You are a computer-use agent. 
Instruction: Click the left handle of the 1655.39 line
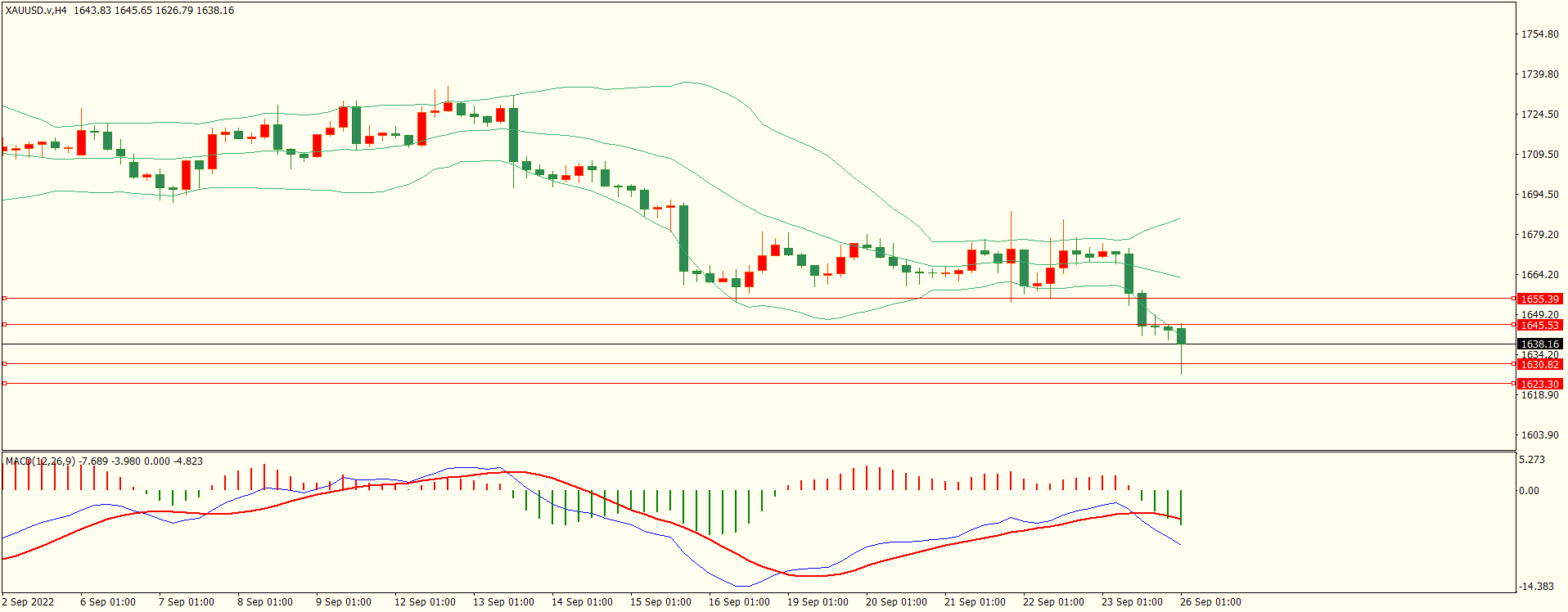tap(4, 299)
